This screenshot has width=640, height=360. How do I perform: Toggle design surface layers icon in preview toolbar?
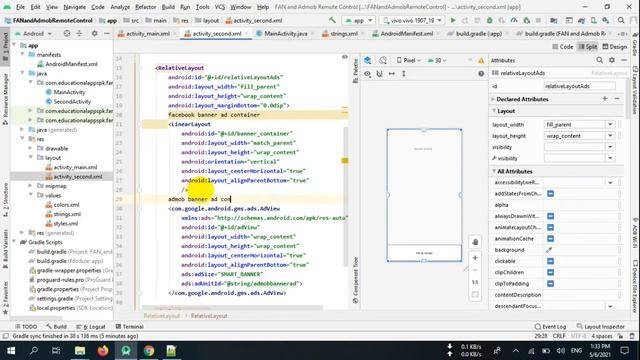pos(368,60)
